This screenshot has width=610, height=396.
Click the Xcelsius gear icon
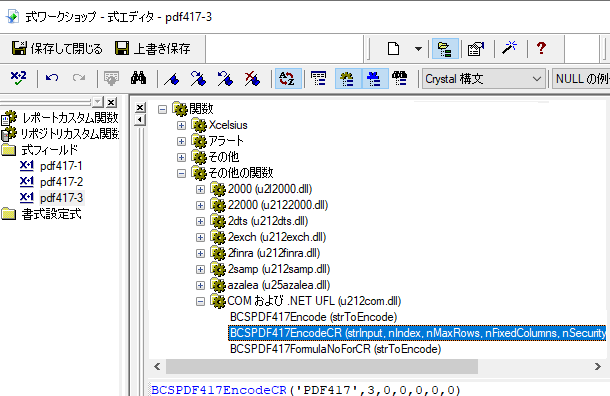pyautogui.click(x=199, y=125)
